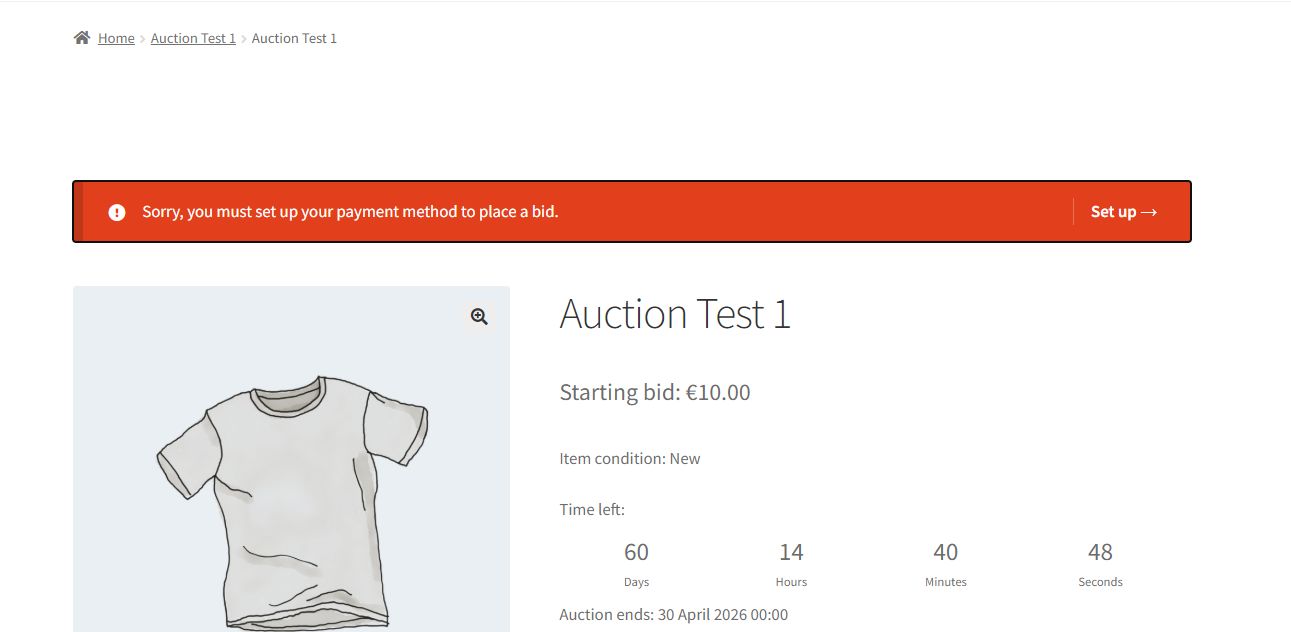Open the Home breadcrumb link
Image resolution: width=1291 pixels, height=632 pixels.
pos(116,38)
